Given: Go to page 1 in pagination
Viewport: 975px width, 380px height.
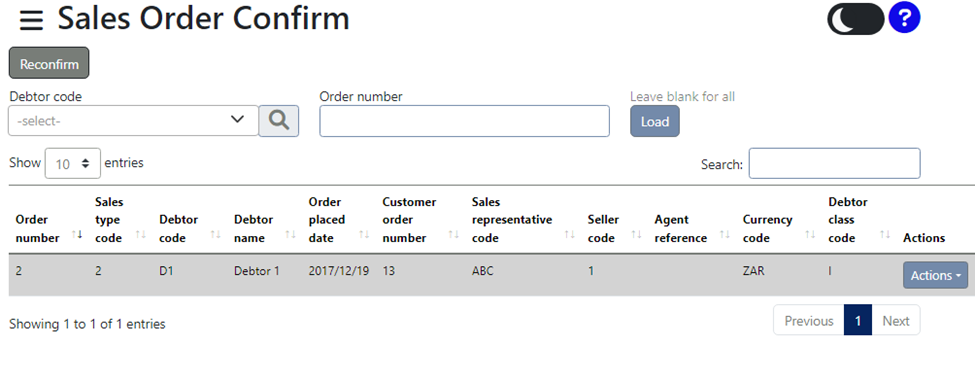Looking at the screenshot, I should (857, 320).
